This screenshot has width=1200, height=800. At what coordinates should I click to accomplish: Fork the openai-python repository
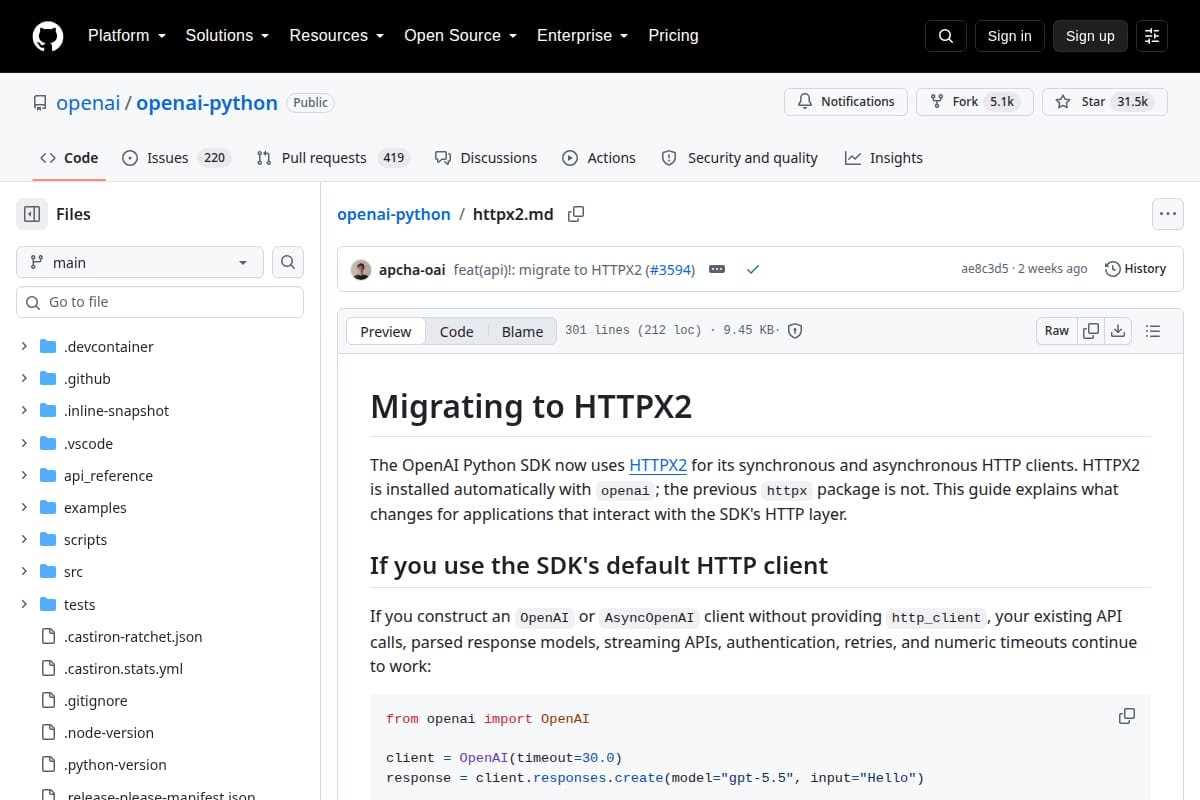[974, 102]
